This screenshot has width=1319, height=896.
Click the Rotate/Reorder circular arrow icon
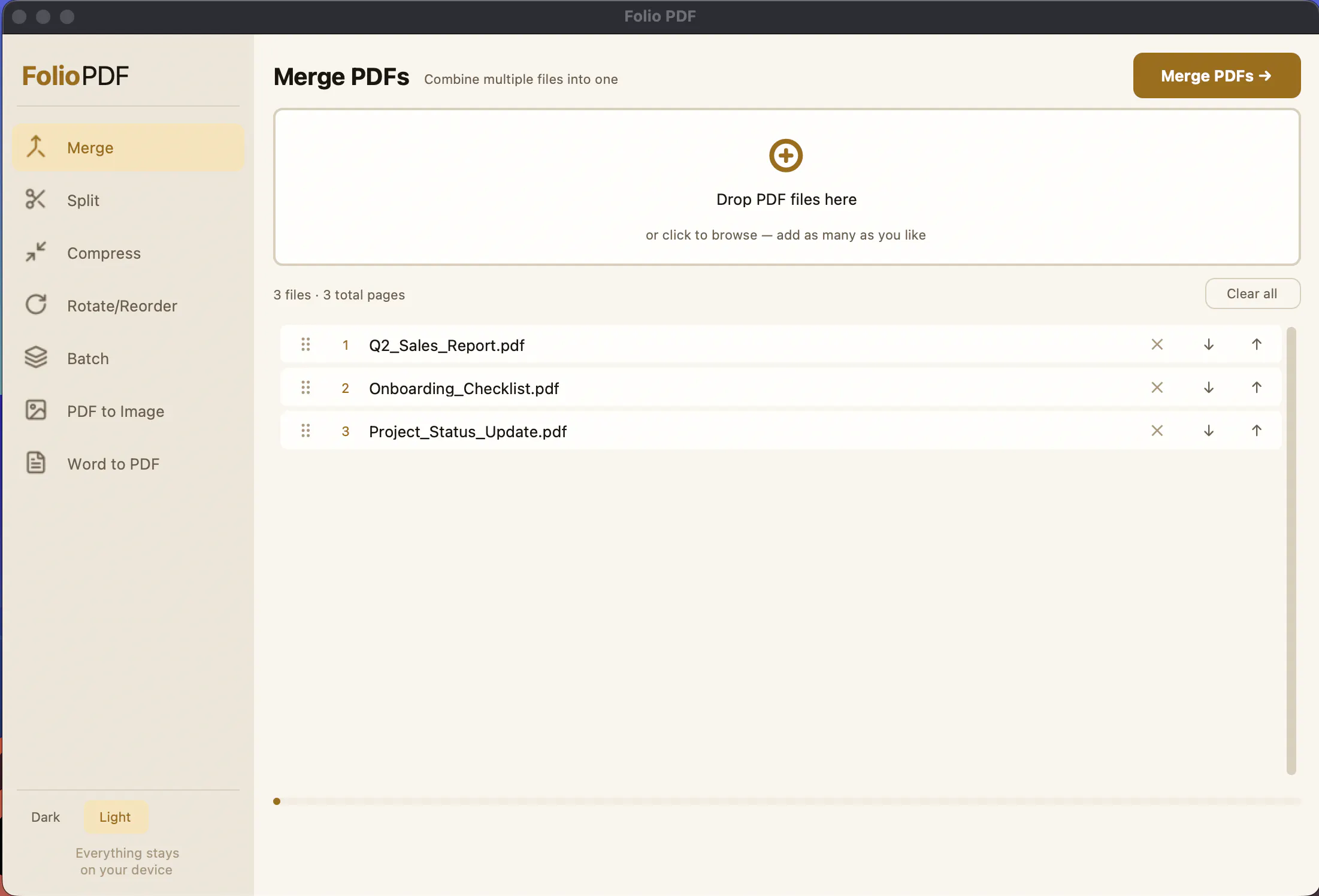click(x=36, y=305)
